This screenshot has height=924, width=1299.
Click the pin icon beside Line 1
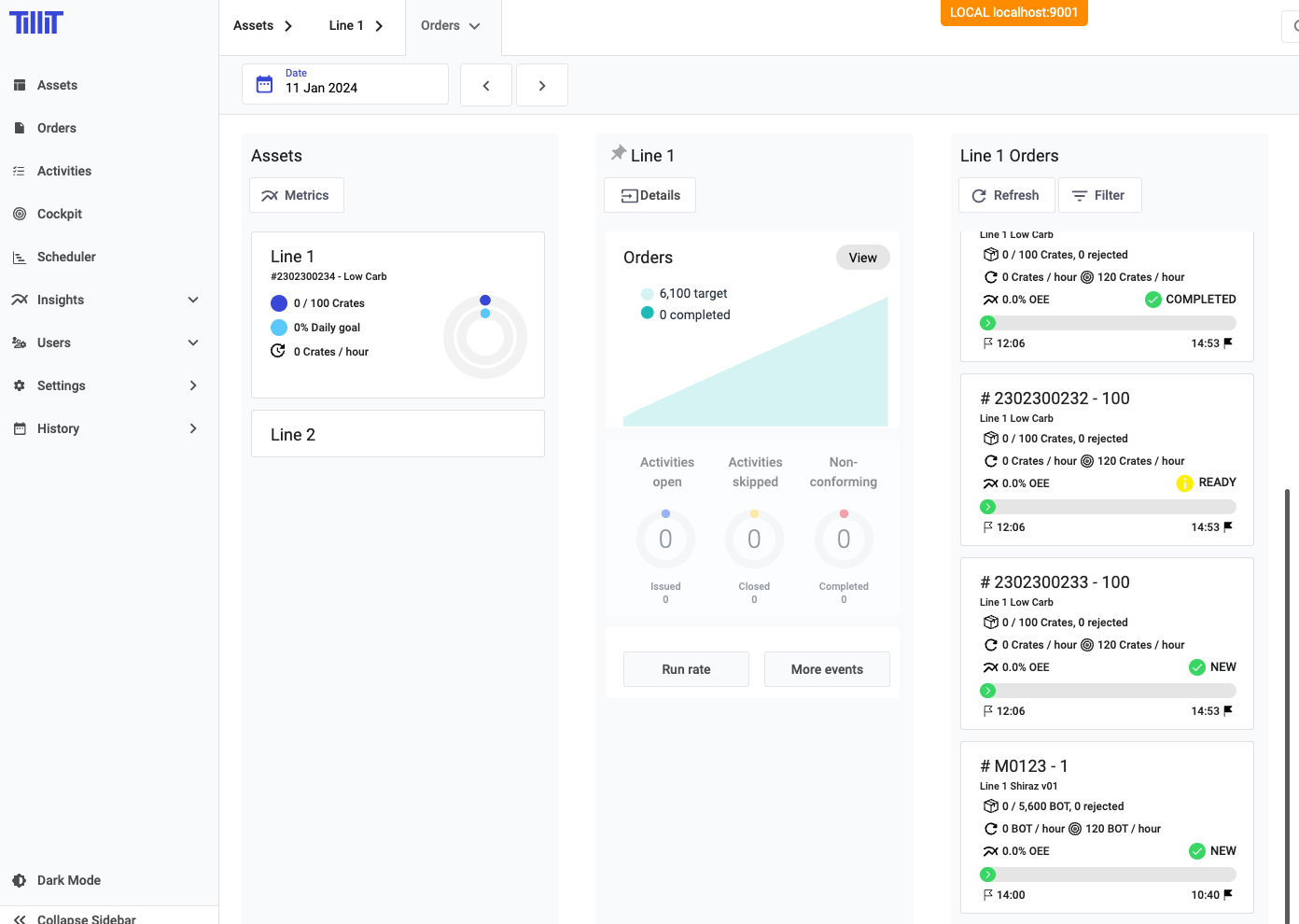point(618,153)
